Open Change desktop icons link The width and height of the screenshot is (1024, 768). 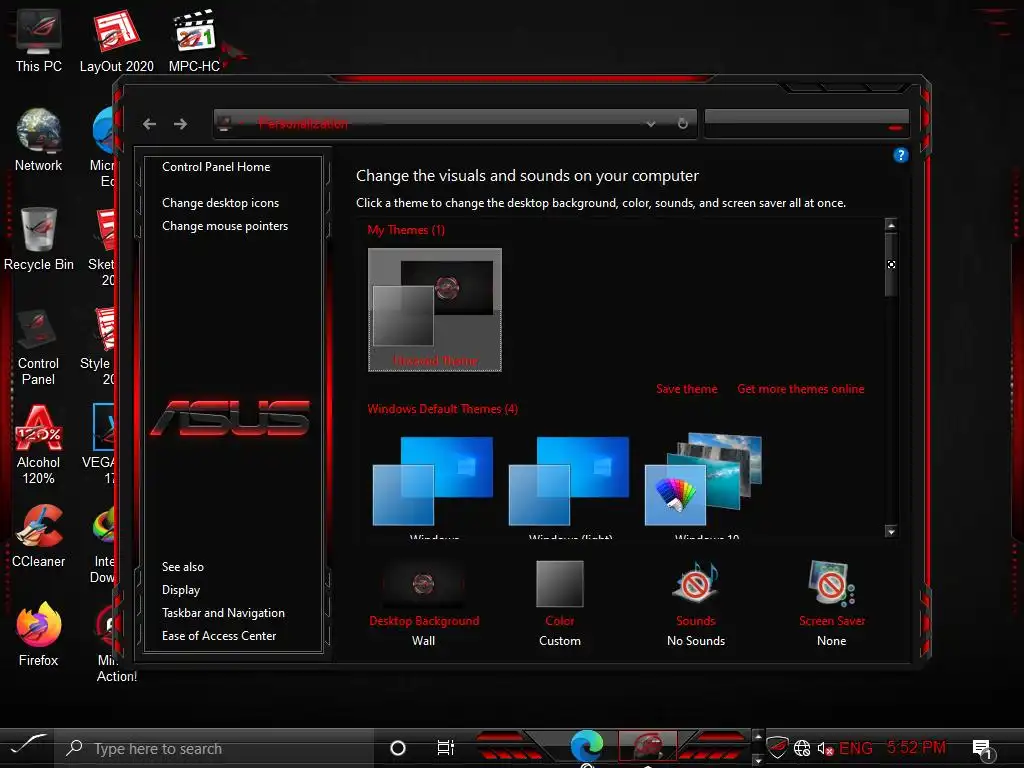point(221,202)
